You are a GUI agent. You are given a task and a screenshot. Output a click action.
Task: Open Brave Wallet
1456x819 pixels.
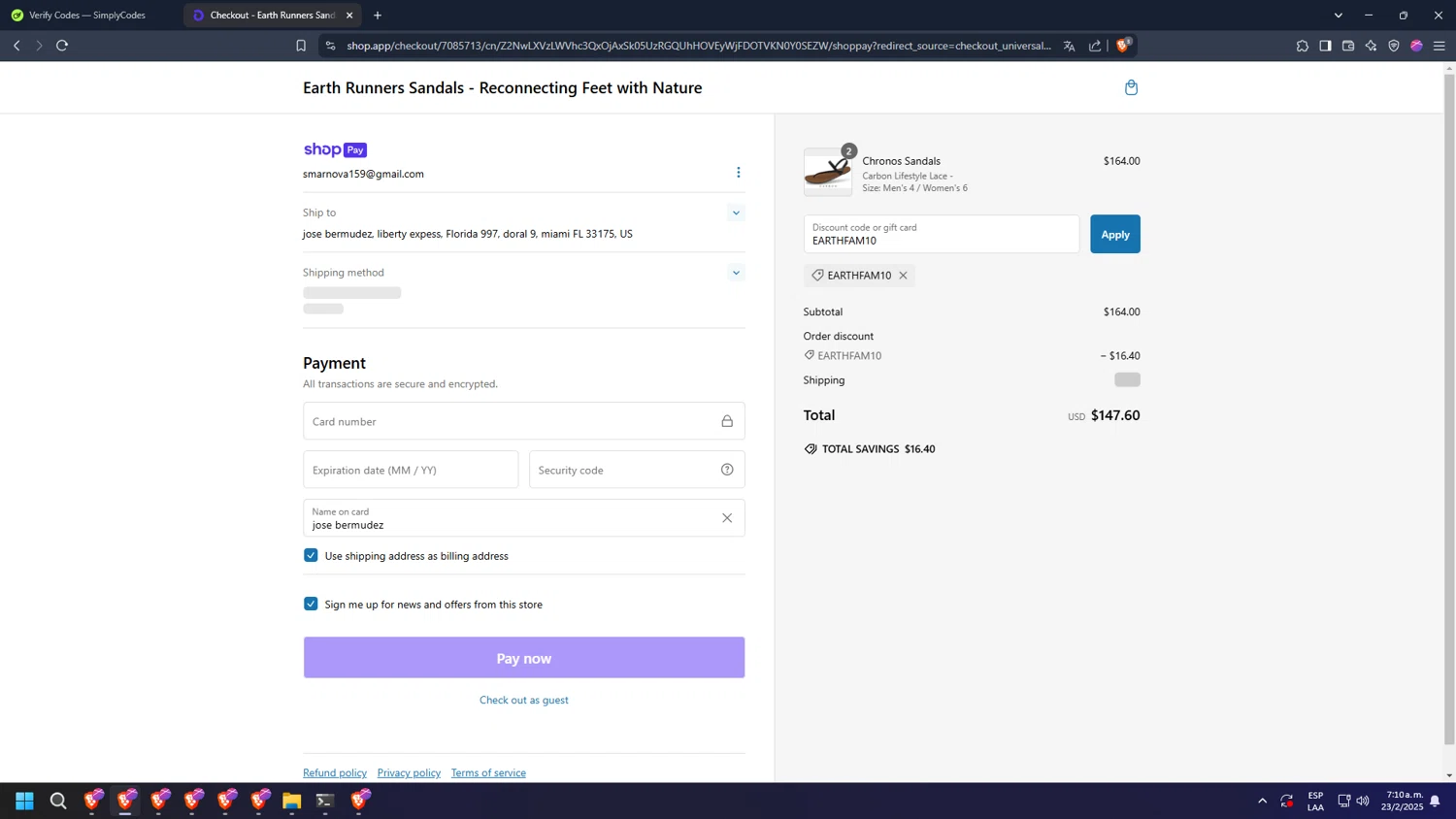pos(1348,46)
